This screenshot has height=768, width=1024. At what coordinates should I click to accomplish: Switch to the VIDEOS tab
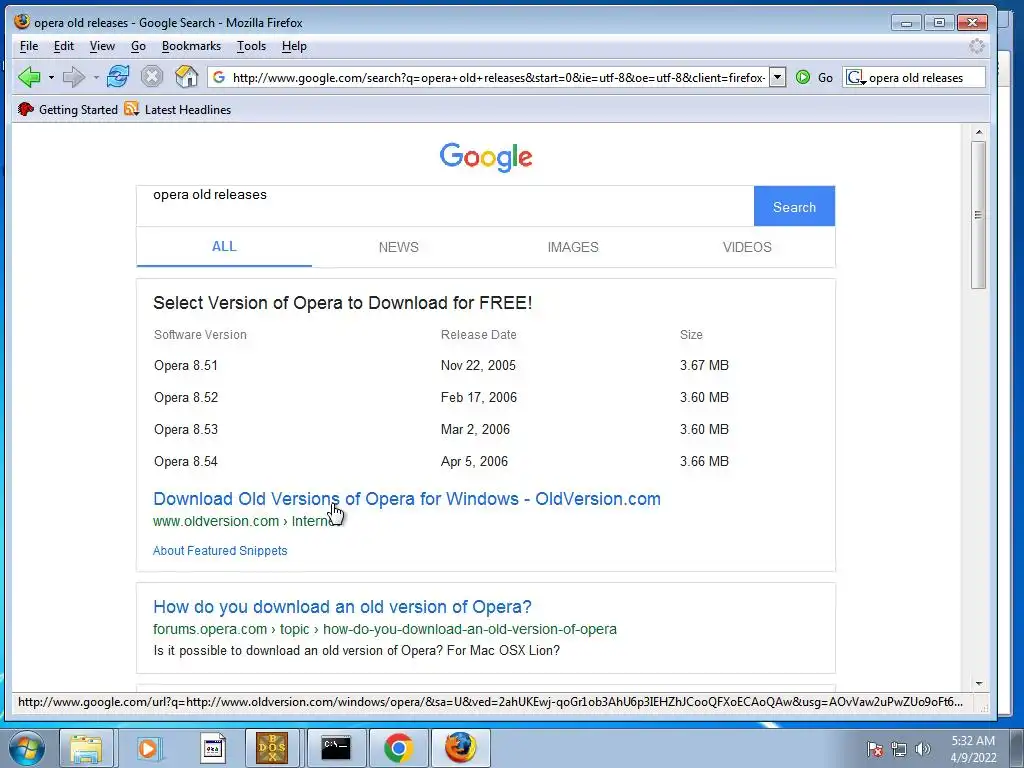click(x=747, y=247)
